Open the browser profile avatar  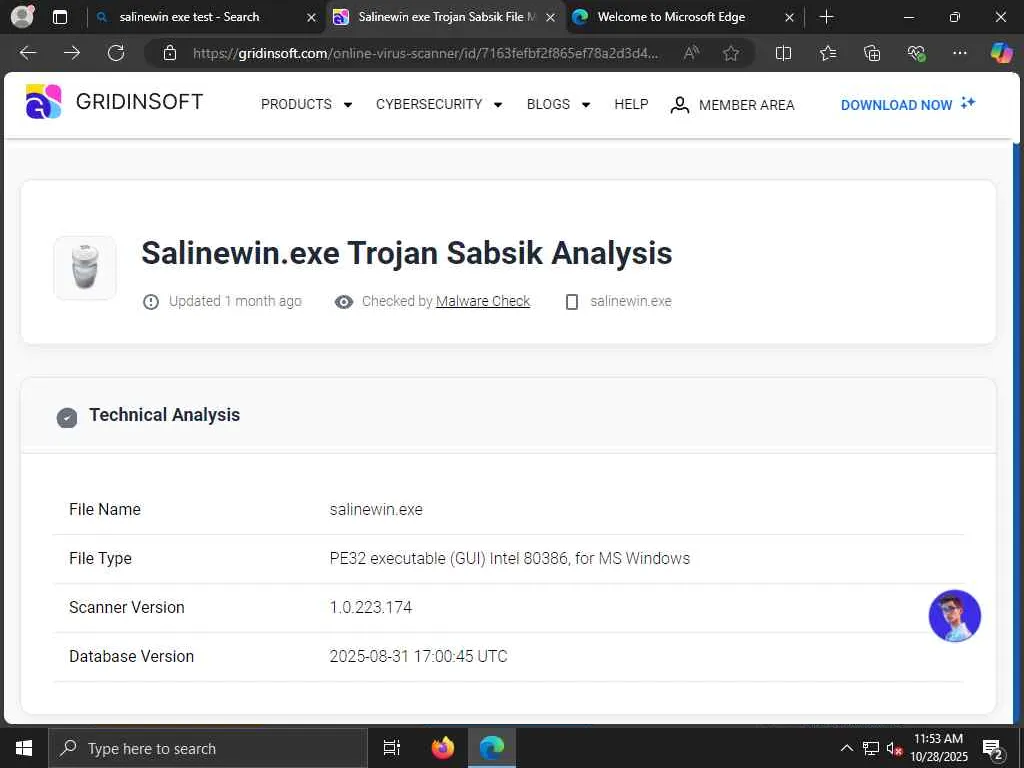pyautogui.click(x=22, y=17)
